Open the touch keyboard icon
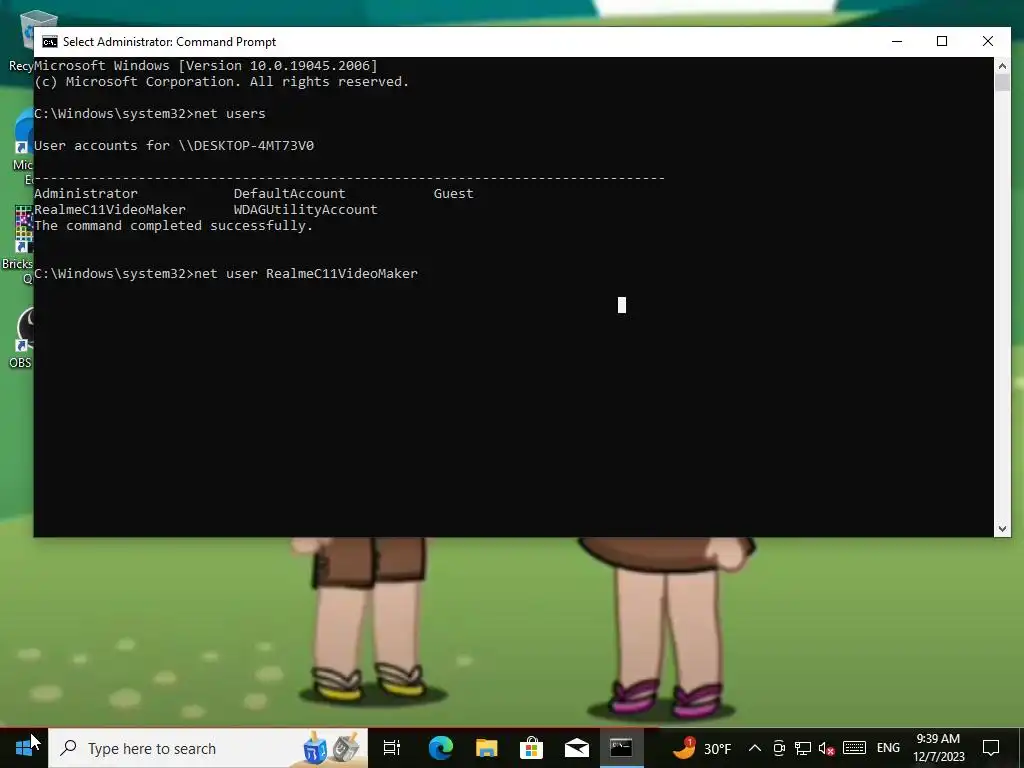The width and height of the screenshot is (1024, 768). [x=854, y=748]
